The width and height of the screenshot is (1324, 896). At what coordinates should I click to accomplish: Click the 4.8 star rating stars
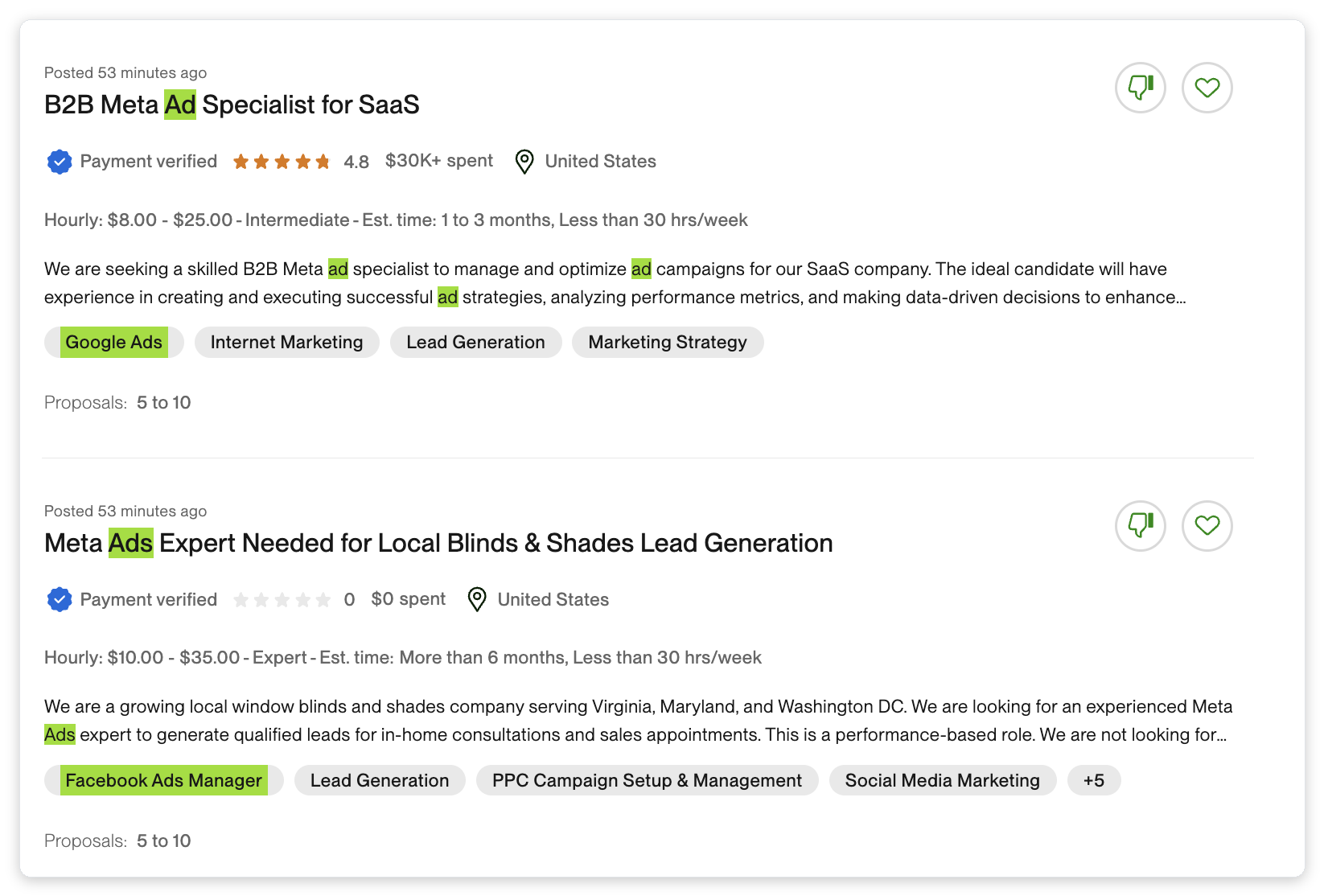coord(282,161)
